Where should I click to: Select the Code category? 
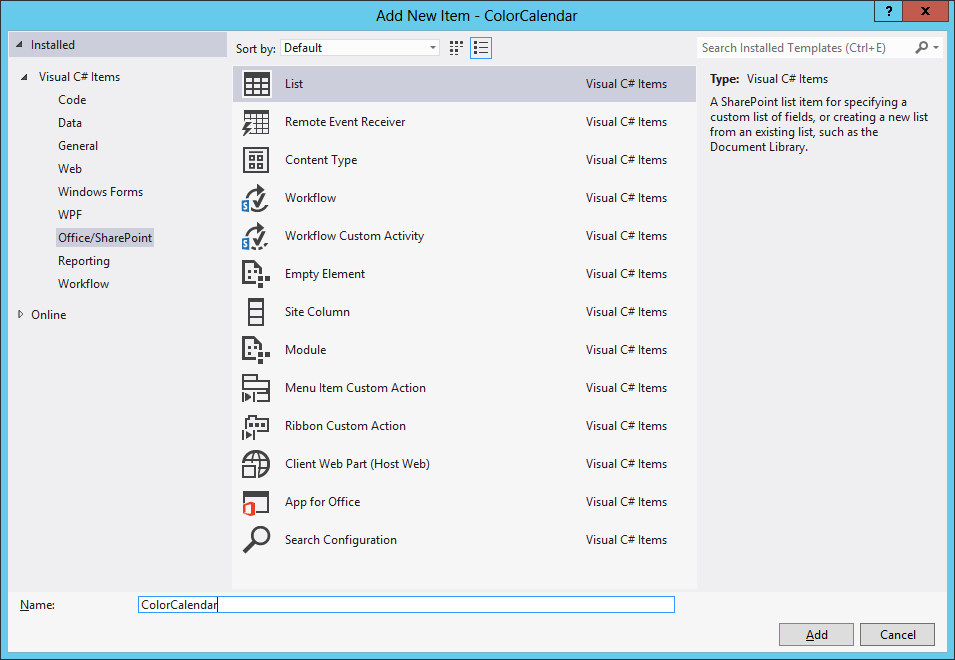[72, 100]
